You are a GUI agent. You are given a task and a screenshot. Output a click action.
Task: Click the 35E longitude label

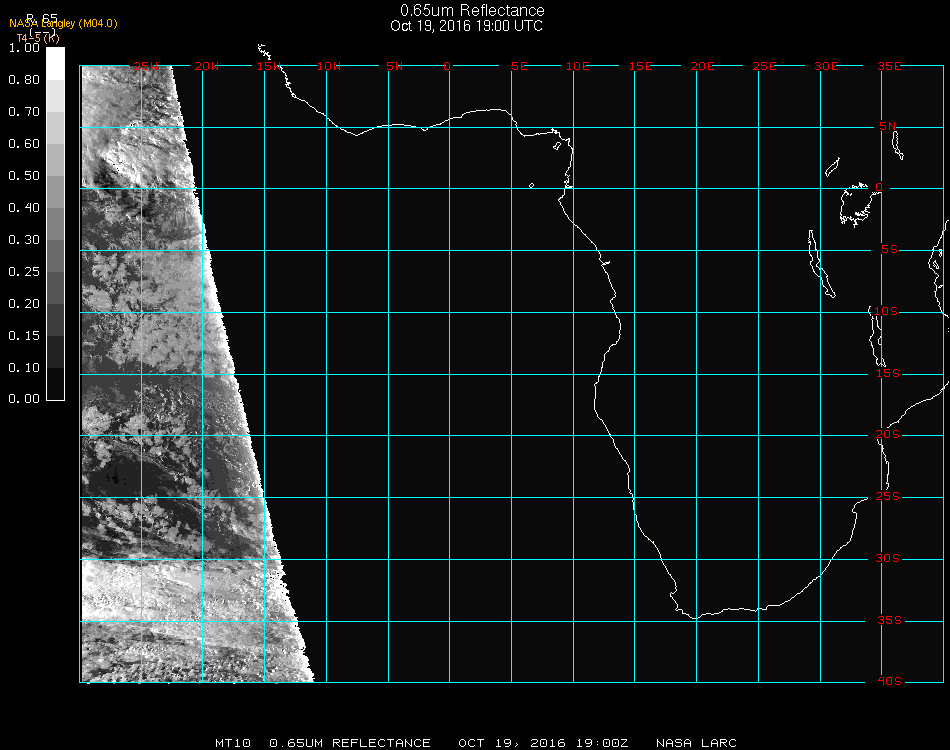889,66
